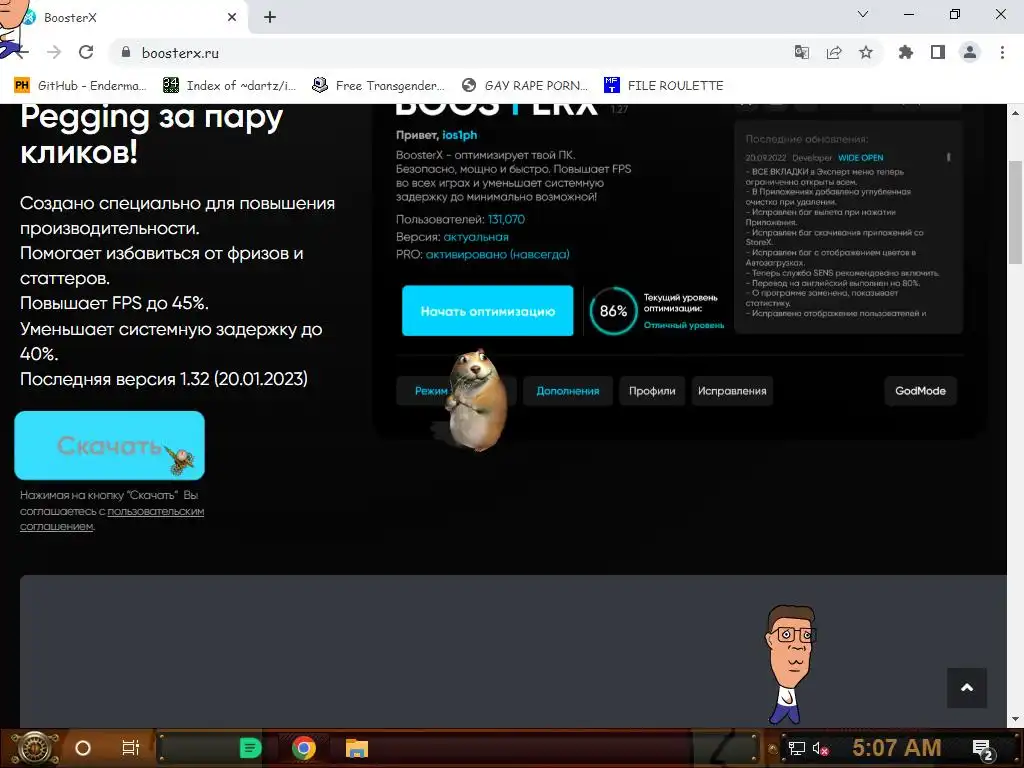Screen dimensions: 1024x768
Task: Select the Профили tab
Action: pyautogui.click(x=652, y=391)
